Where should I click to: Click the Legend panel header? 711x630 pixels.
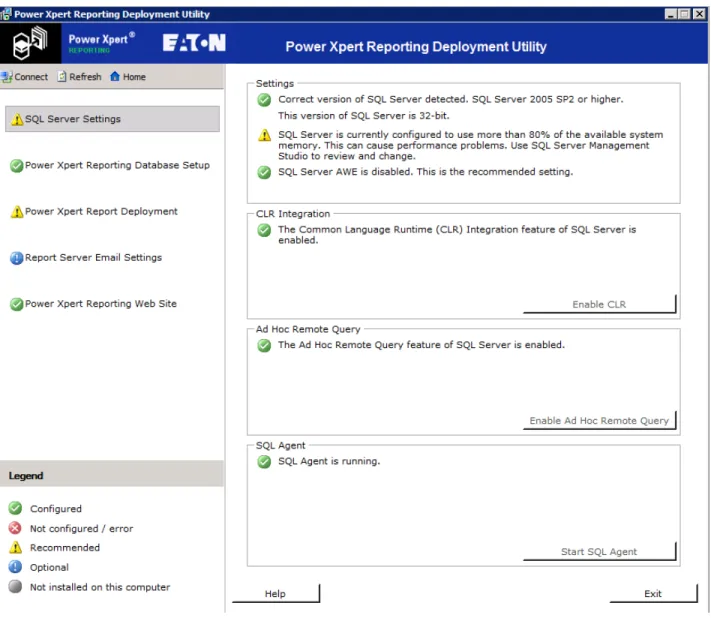click(112, 475)
